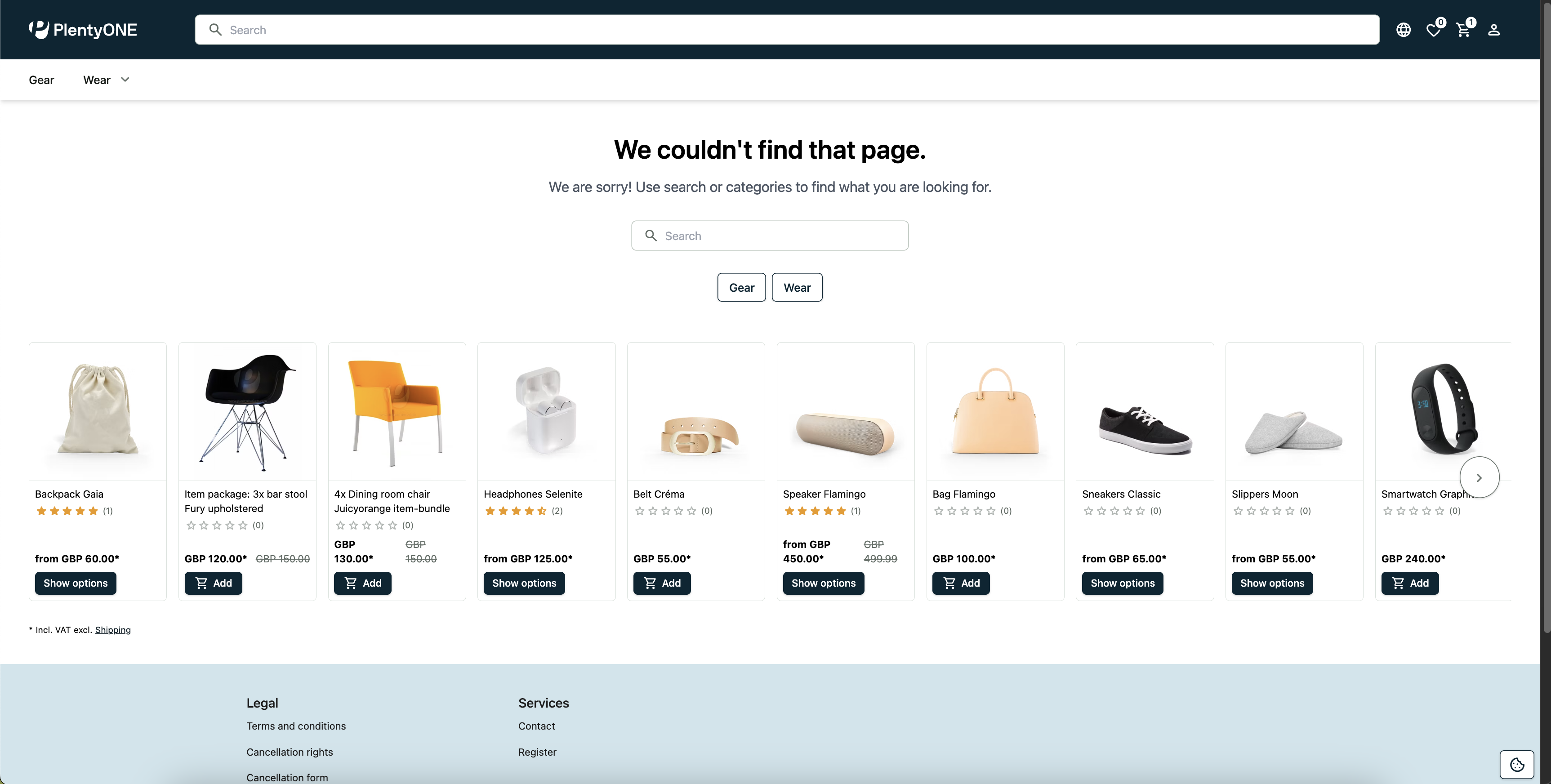Open the wishlist heart icon
The width and height of the screenshot is (1551, 784).
click(1434, 30)
